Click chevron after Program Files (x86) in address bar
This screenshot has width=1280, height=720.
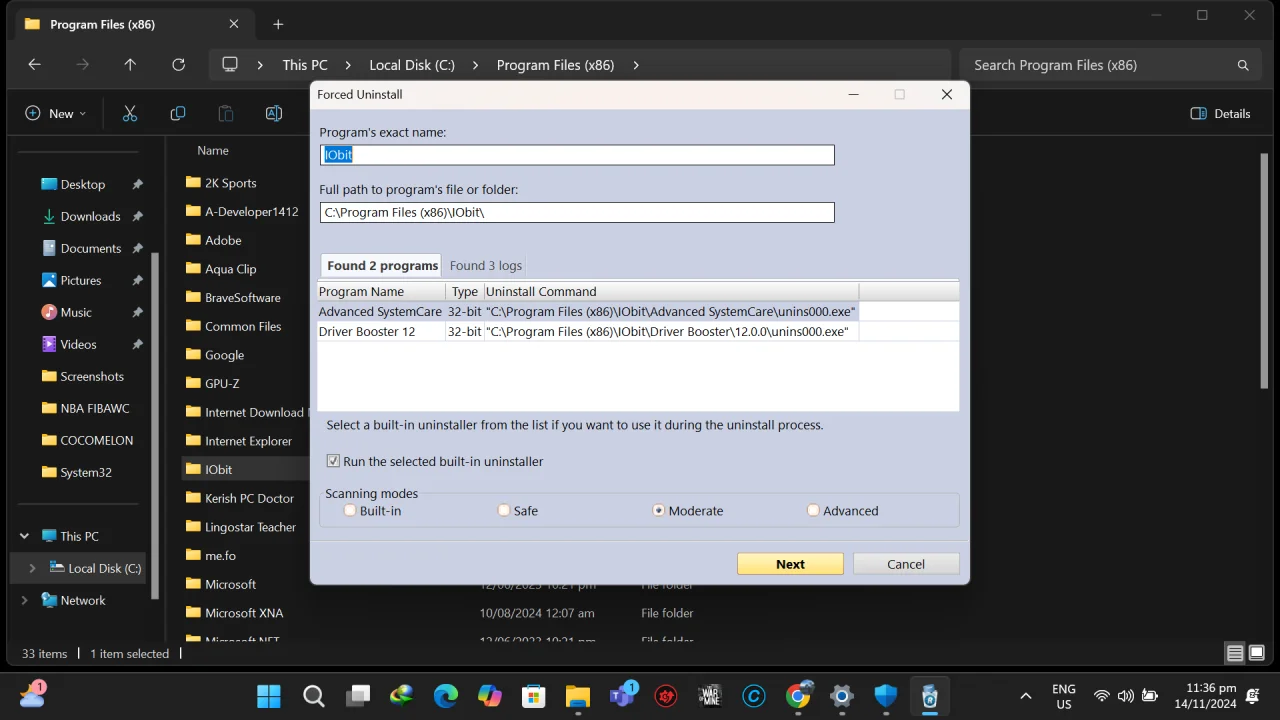(635, 65)
